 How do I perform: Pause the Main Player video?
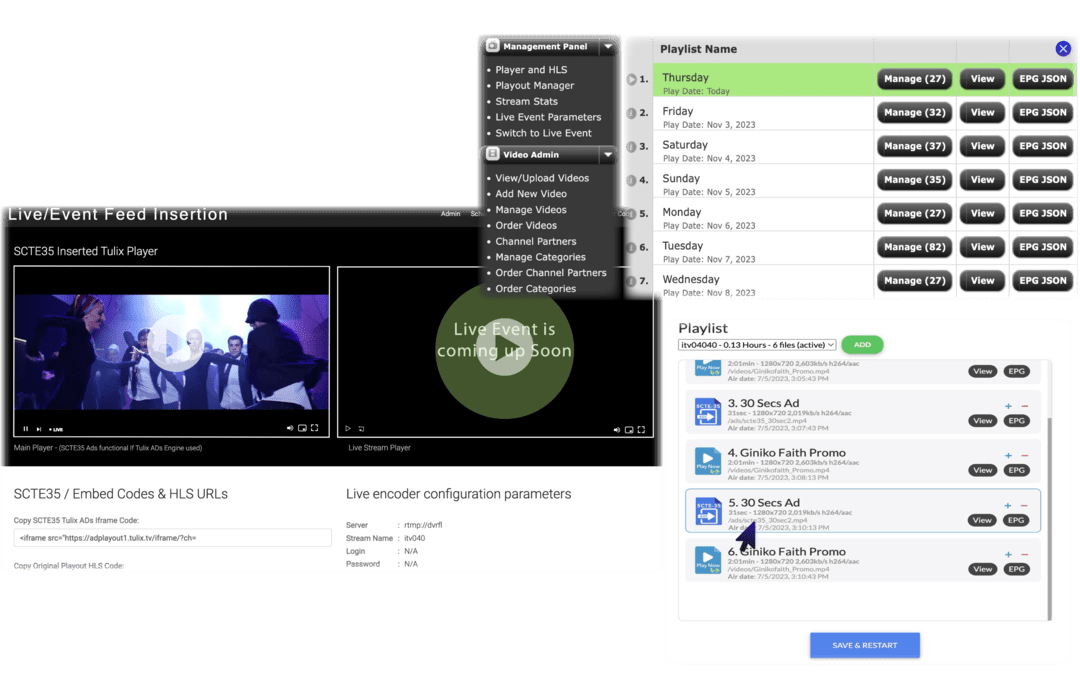[26, 429]
